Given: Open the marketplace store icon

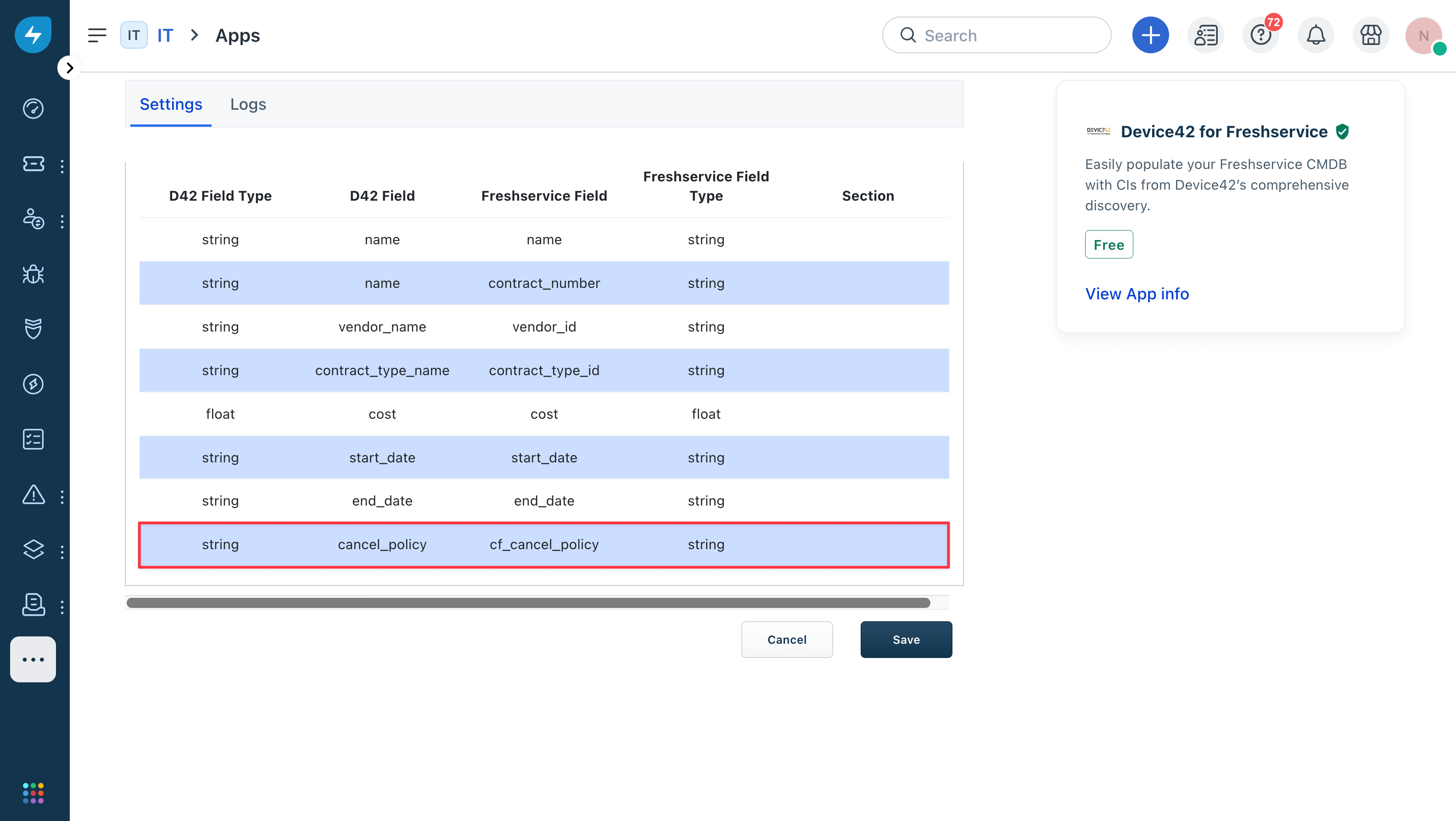Looking at the screenshot, I should pyautogui.click(x=1370, y=34).
